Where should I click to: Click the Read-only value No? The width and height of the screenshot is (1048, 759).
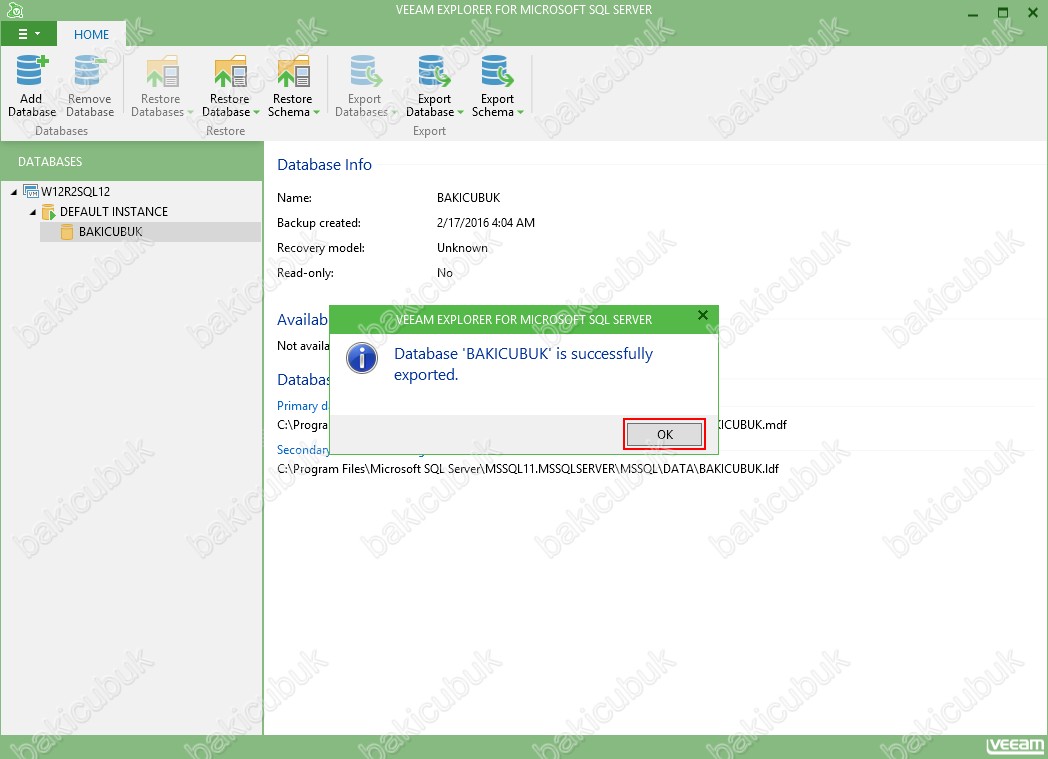click(444, 273)
